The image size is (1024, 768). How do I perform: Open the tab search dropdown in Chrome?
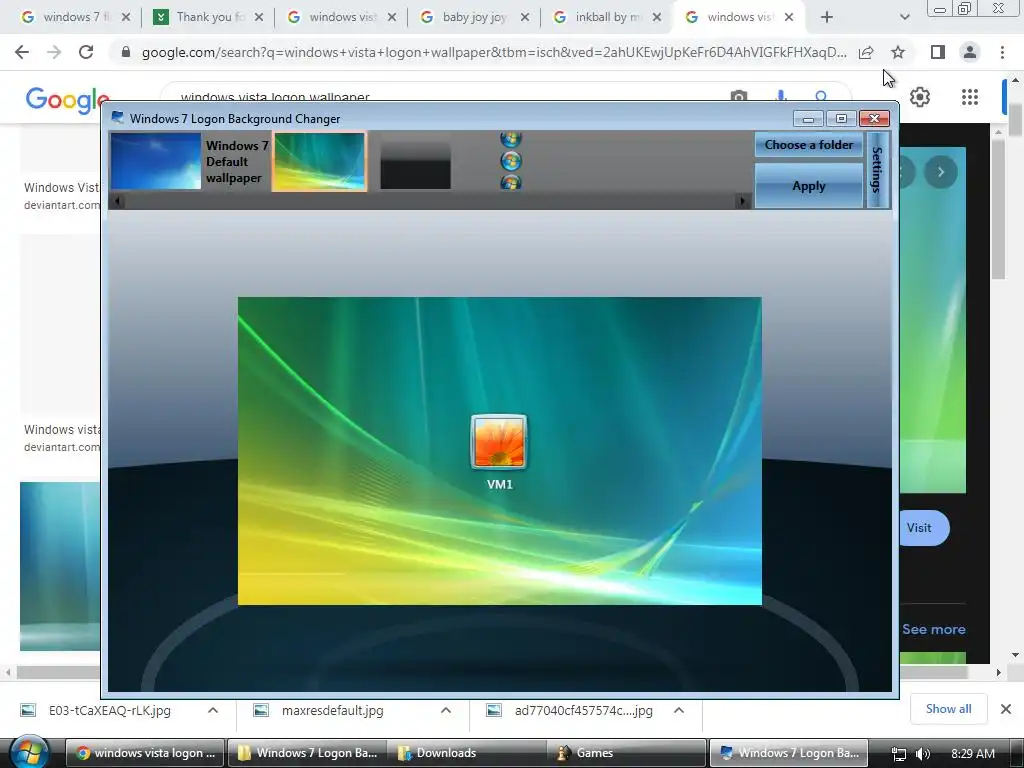point(904,17)
